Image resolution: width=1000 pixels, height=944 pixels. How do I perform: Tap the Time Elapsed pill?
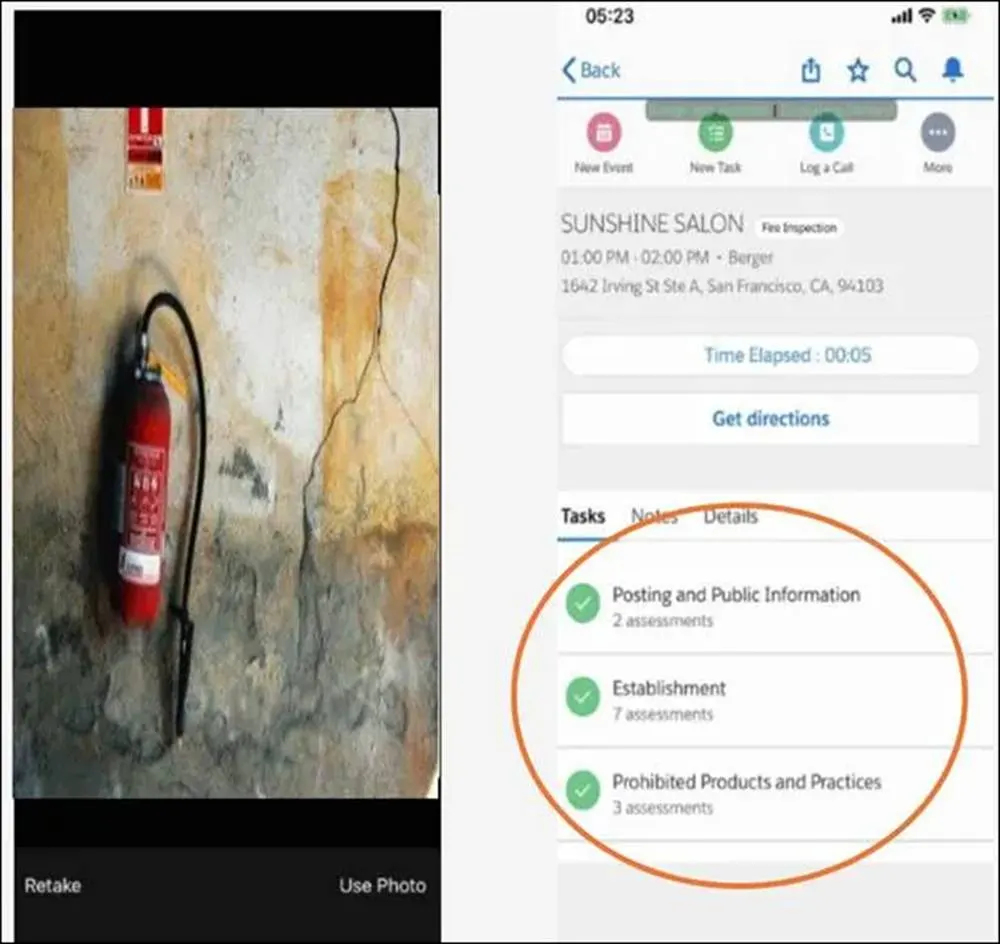click(770, 355)
